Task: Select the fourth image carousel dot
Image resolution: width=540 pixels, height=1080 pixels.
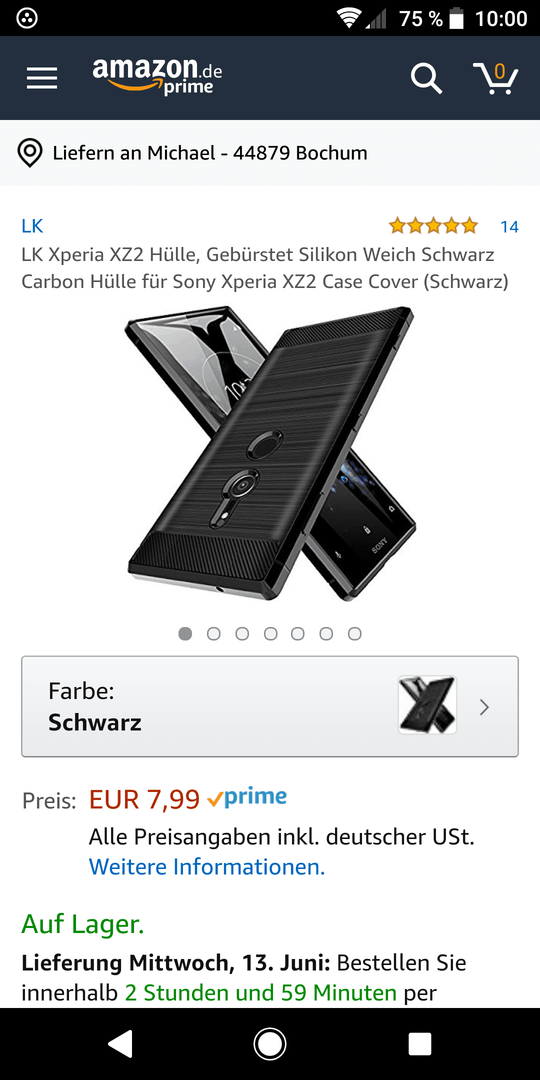Action: point(271,634)
